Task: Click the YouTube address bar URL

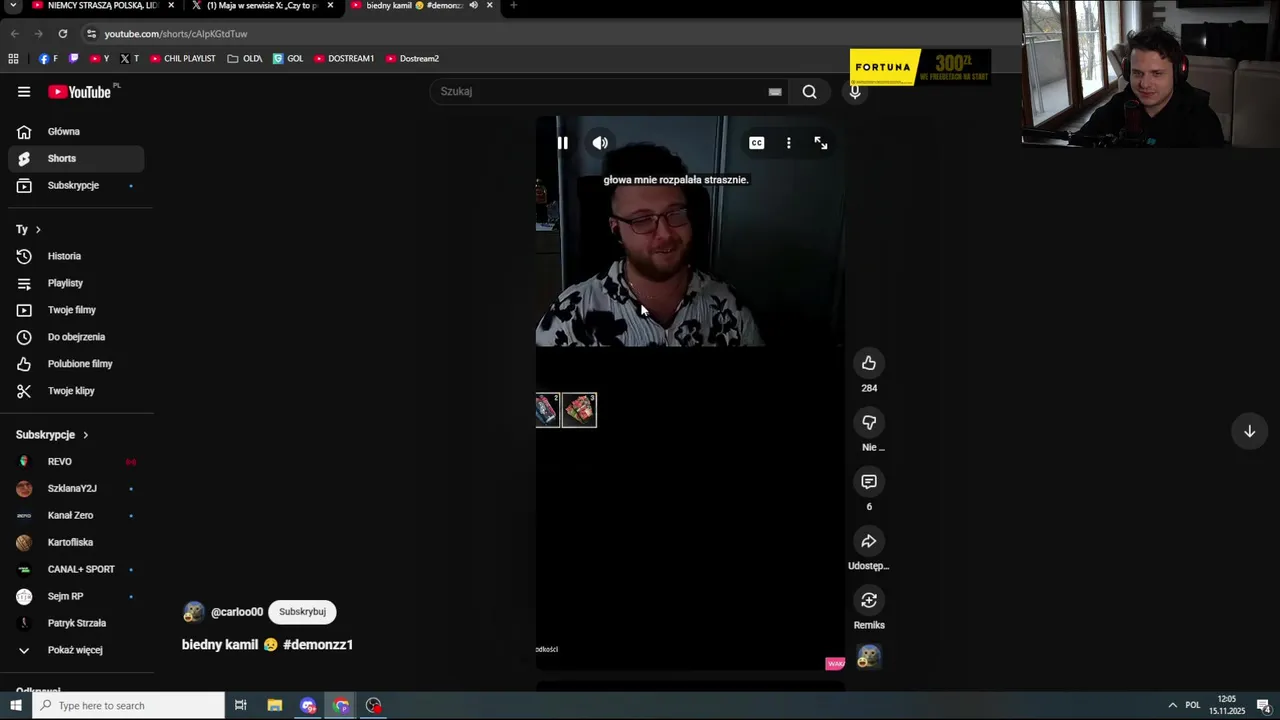Action: coord(176,34)
